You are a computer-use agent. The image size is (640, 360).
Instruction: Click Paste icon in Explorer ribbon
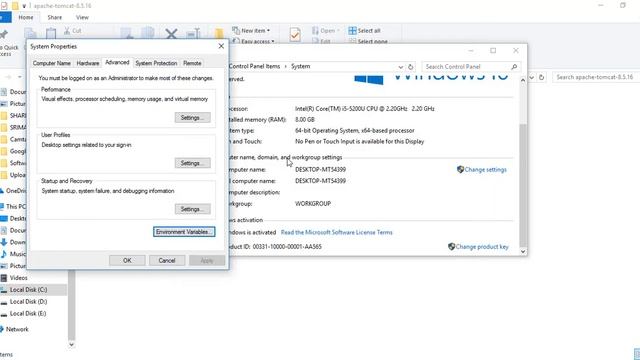point(51,34)
